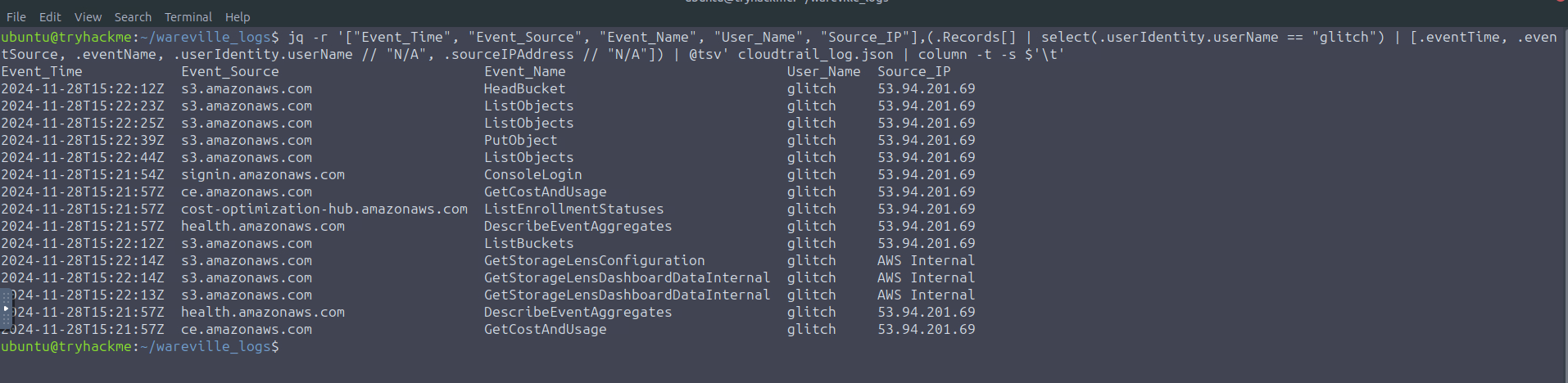Expand the side panel arrow handle
1568x383 pixels.
coord(6,309)
